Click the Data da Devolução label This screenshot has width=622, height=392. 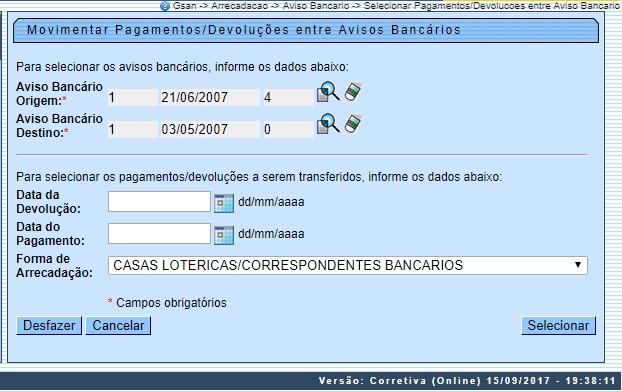(x=48, y=202)
